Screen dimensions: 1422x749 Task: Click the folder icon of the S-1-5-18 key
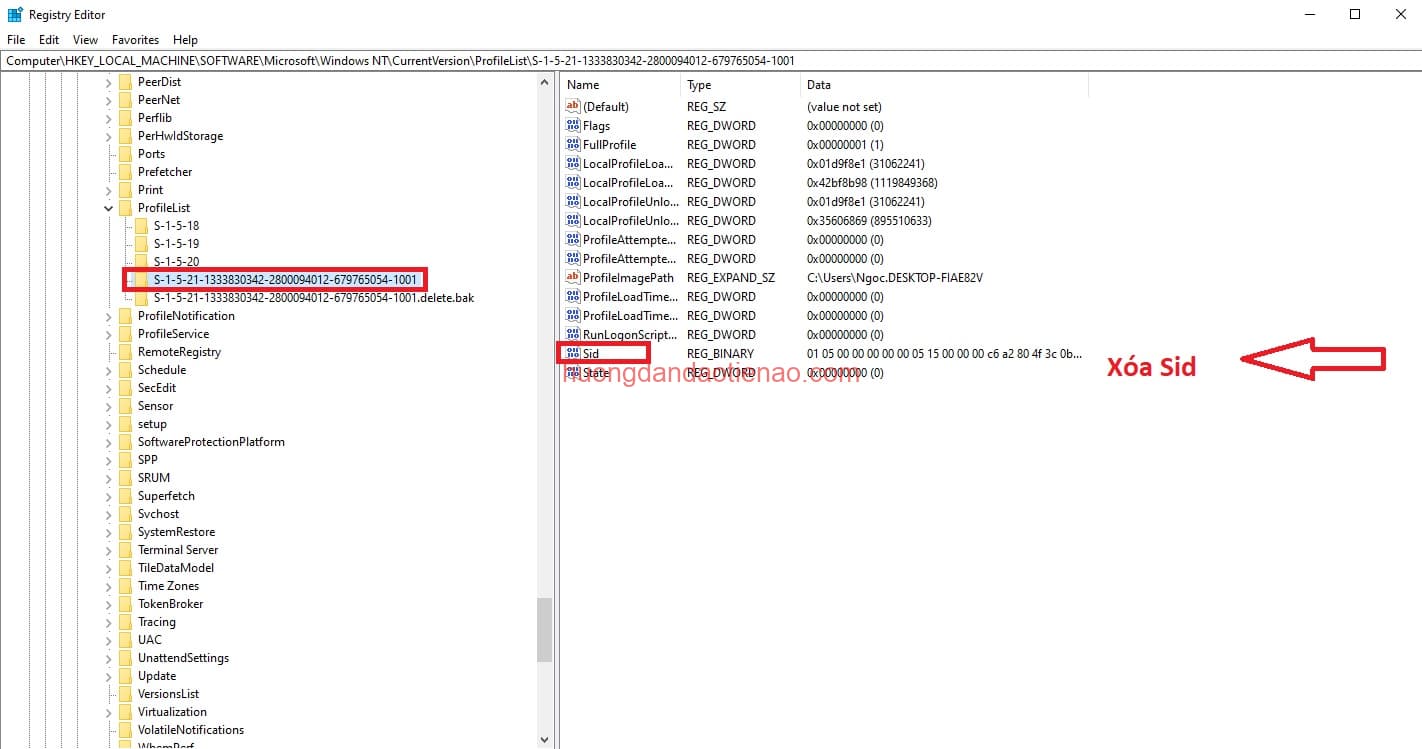point(141,225)
